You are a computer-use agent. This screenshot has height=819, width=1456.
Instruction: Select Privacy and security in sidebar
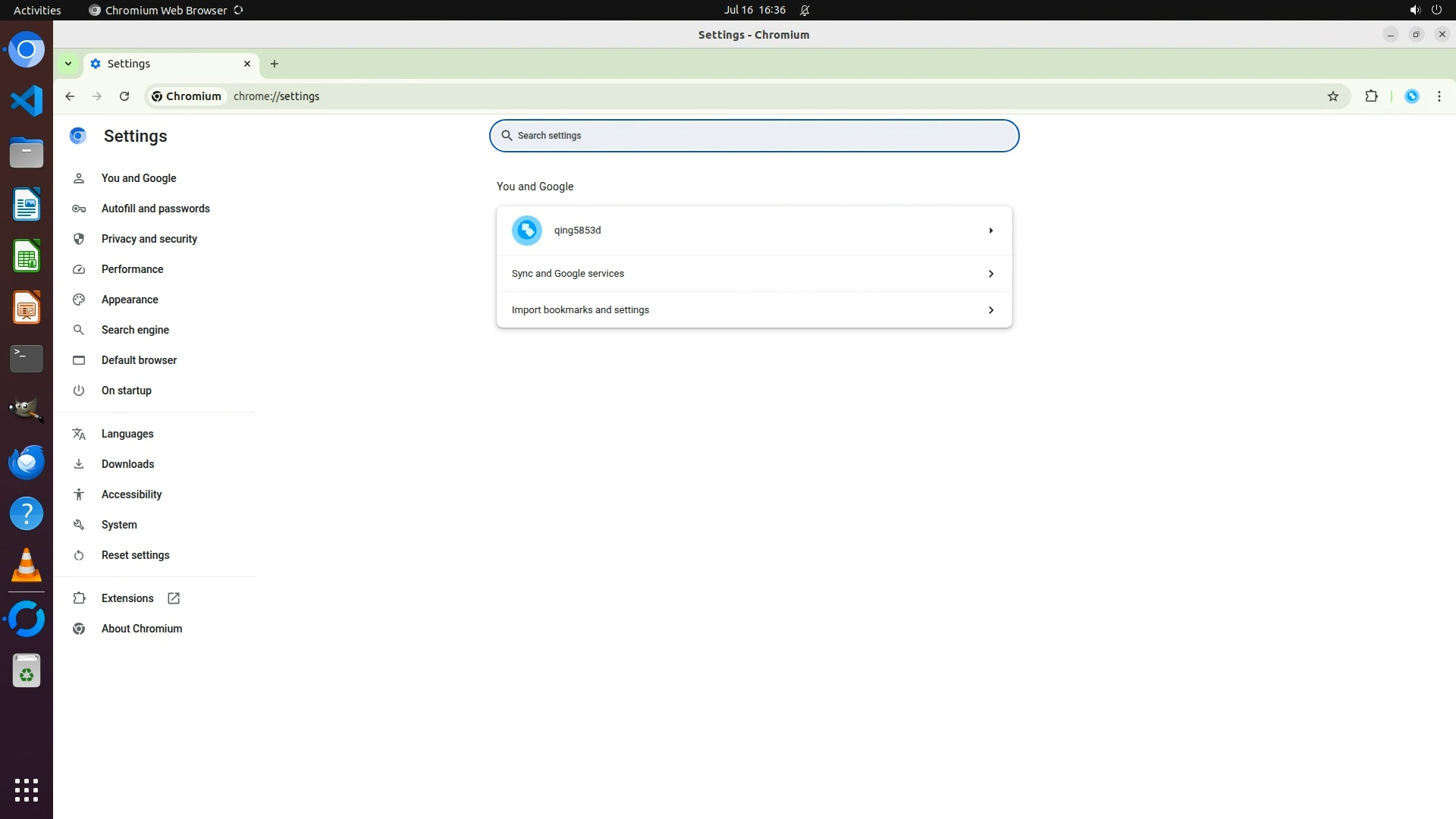(x=149, y=239)
